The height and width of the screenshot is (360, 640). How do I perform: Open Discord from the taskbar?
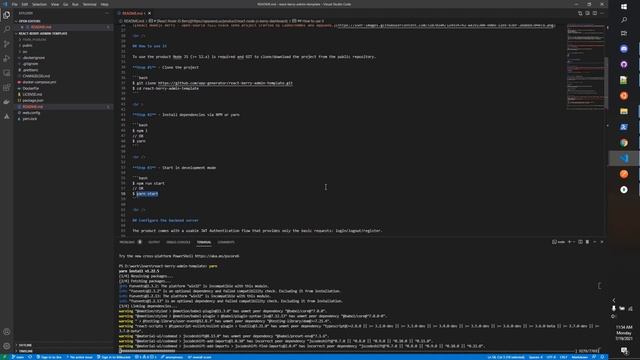click(624, 49)
